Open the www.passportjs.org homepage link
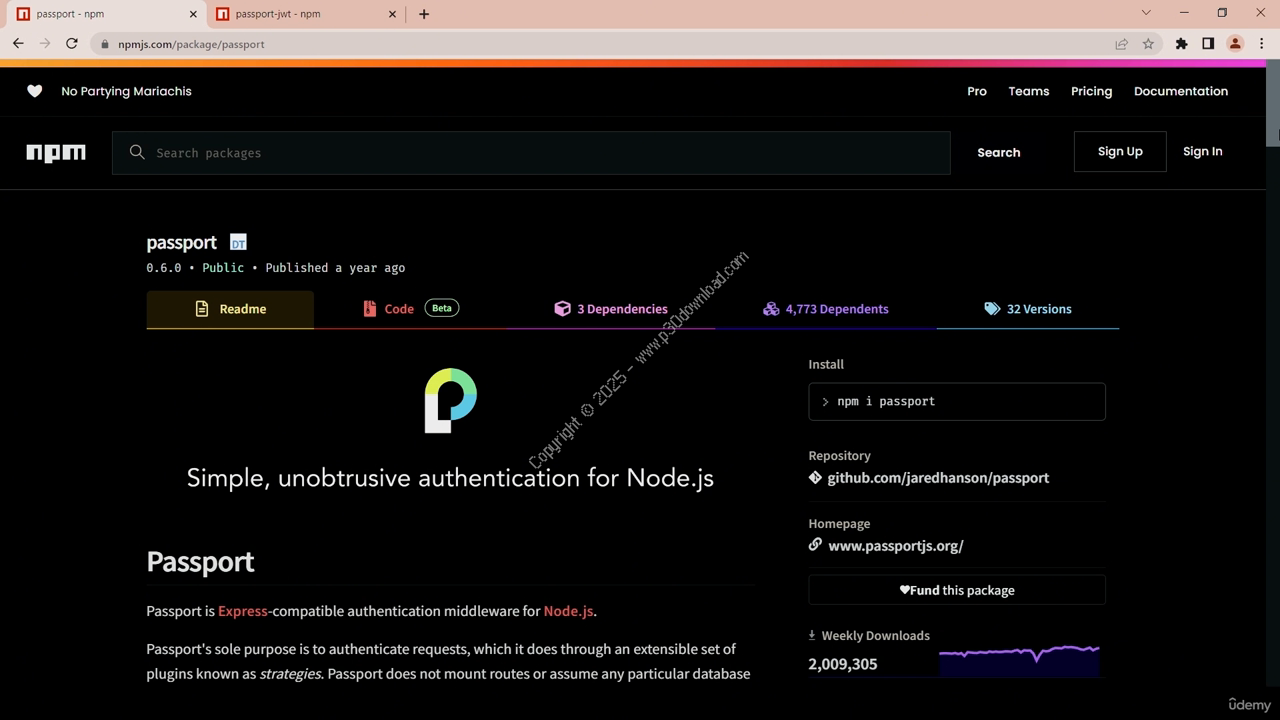The height and width of the screenshot is (720, 1280). (896, 546)
